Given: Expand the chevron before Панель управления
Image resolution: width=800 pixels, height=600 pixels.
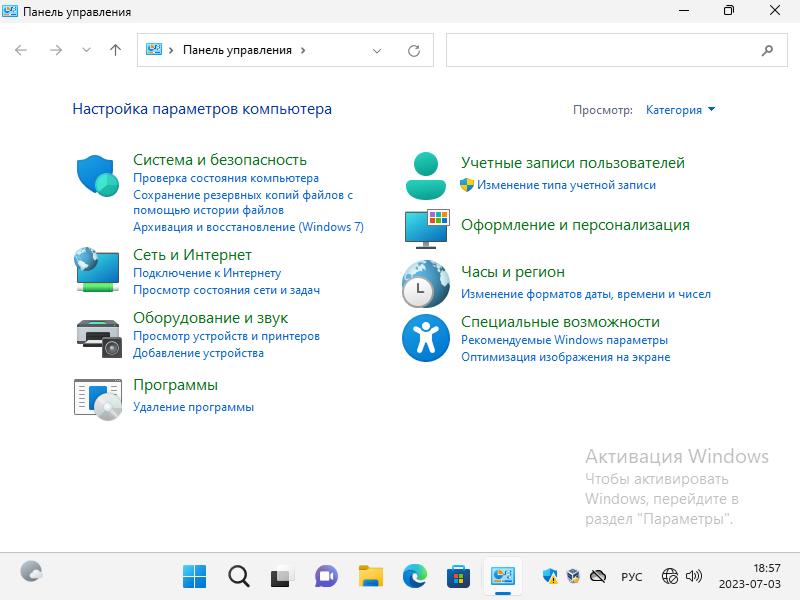Looking at the screenshot, I should click(x=171, y=50).
